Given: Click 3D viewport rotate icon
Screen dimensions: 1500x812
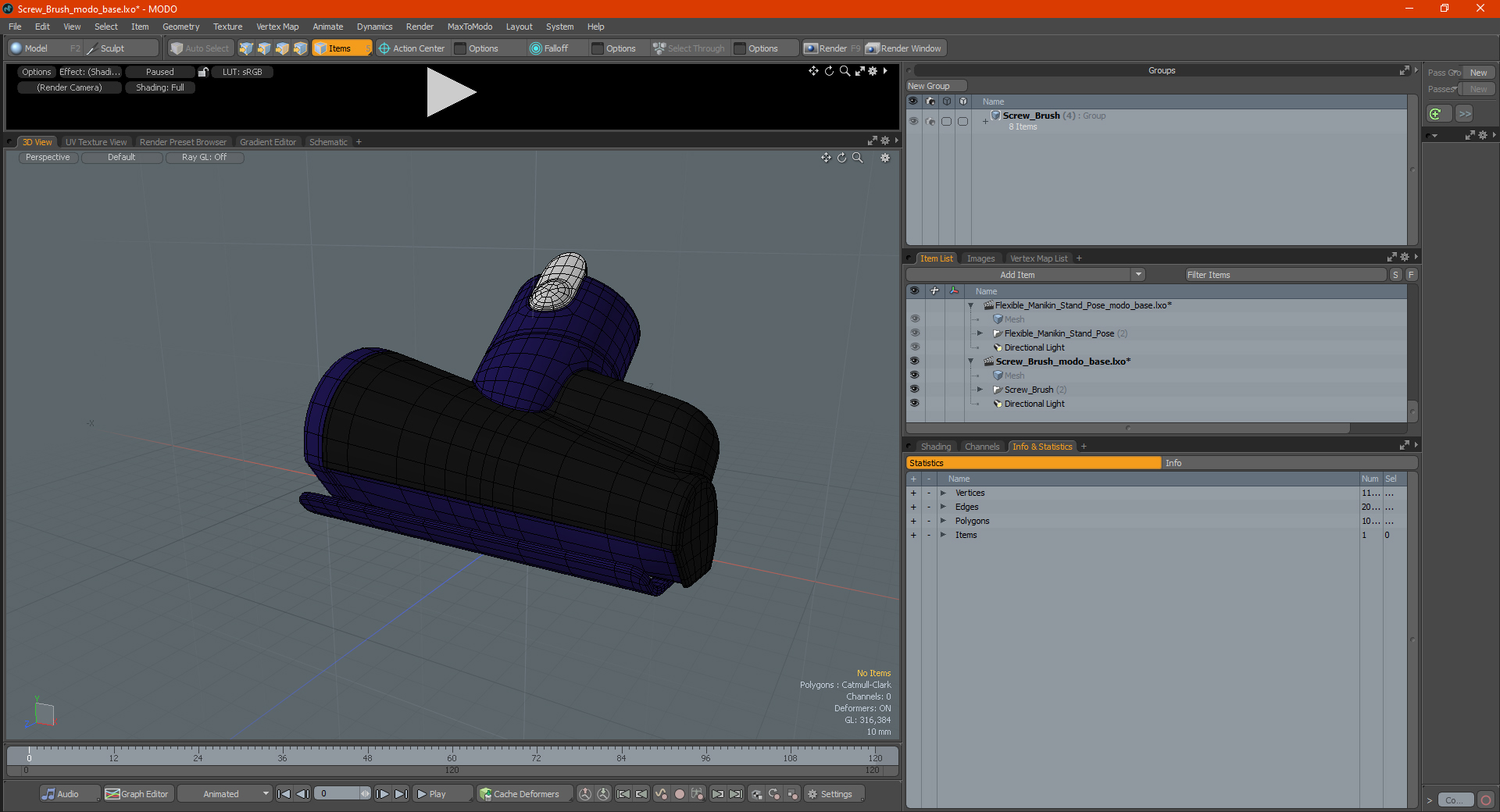Looking at the screenshot, I should pos(841,158).
